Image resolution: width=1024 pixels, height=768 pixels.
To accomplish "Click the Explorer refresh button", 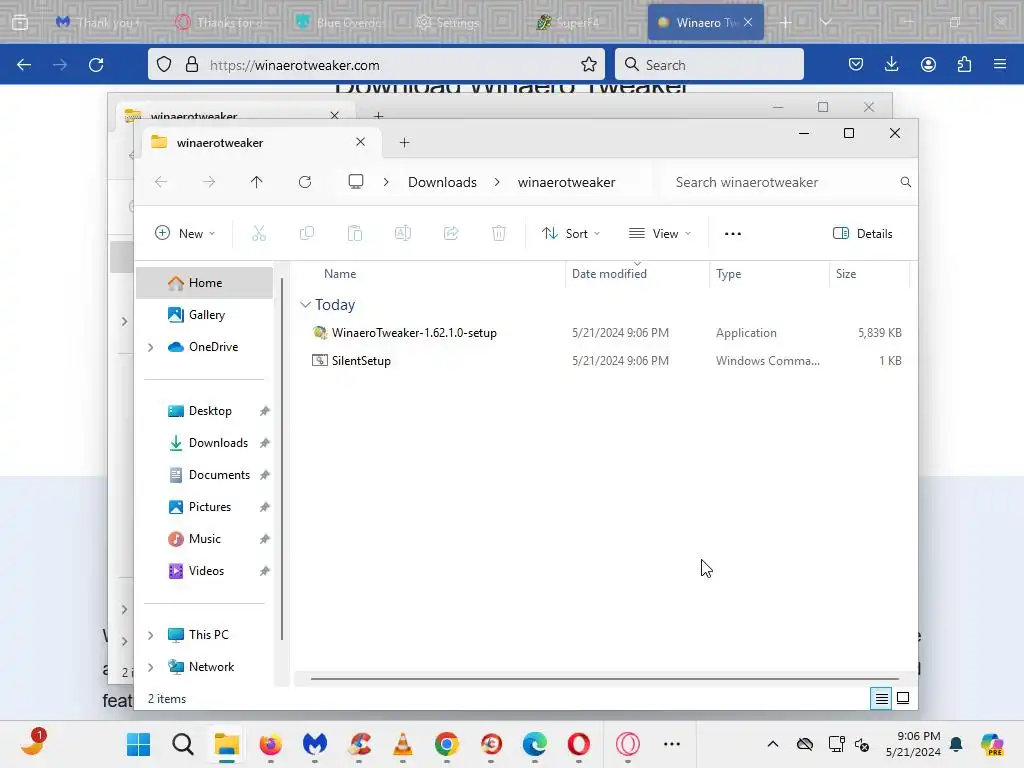I will [x=305, y=182].
